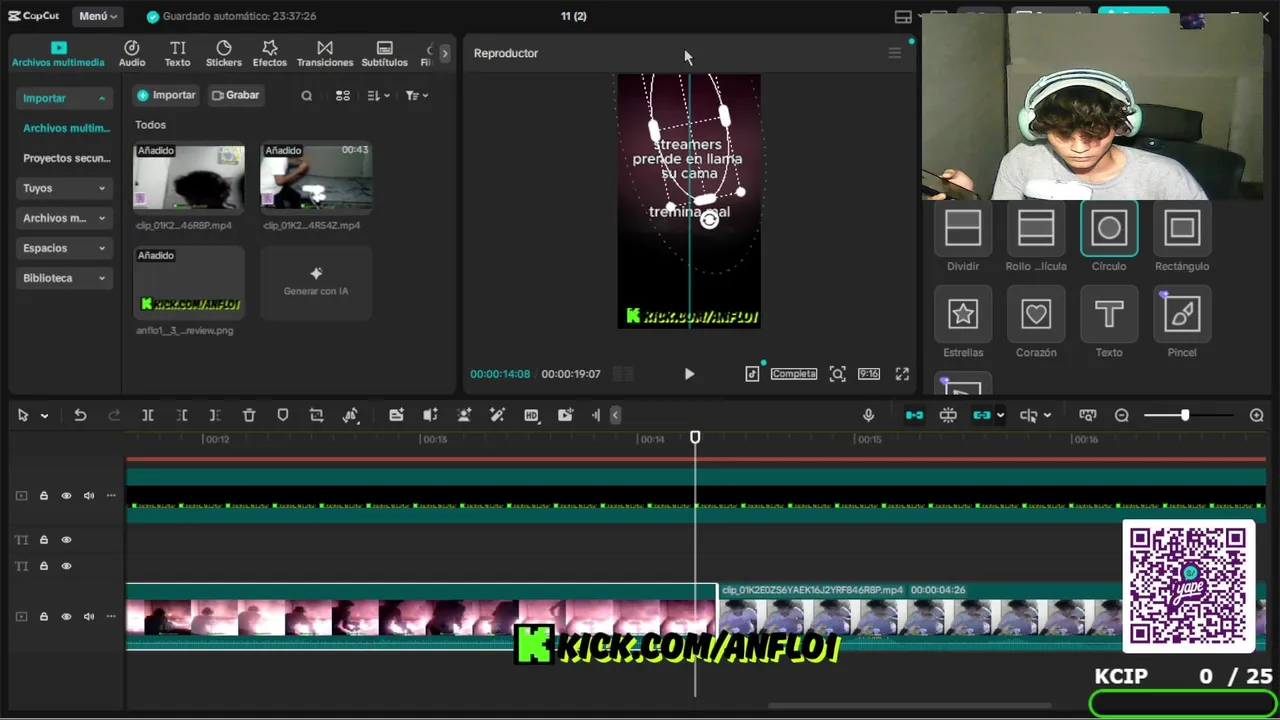
Task: Click the playhead marker on timeline ruler
Action: coord(695,438)
